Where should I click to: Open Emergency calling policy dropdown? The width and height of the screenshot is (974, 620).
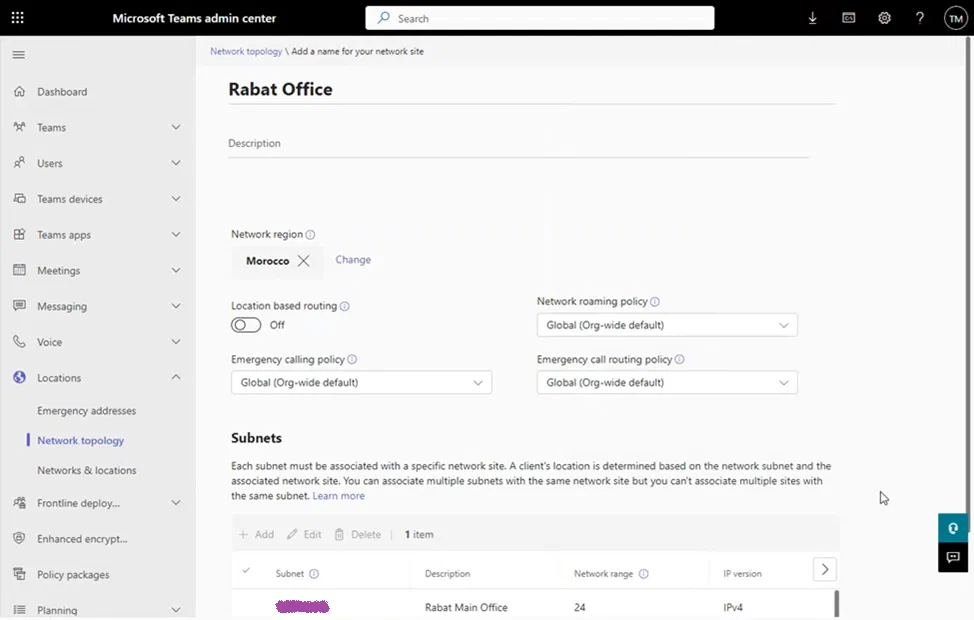[361, 382]
